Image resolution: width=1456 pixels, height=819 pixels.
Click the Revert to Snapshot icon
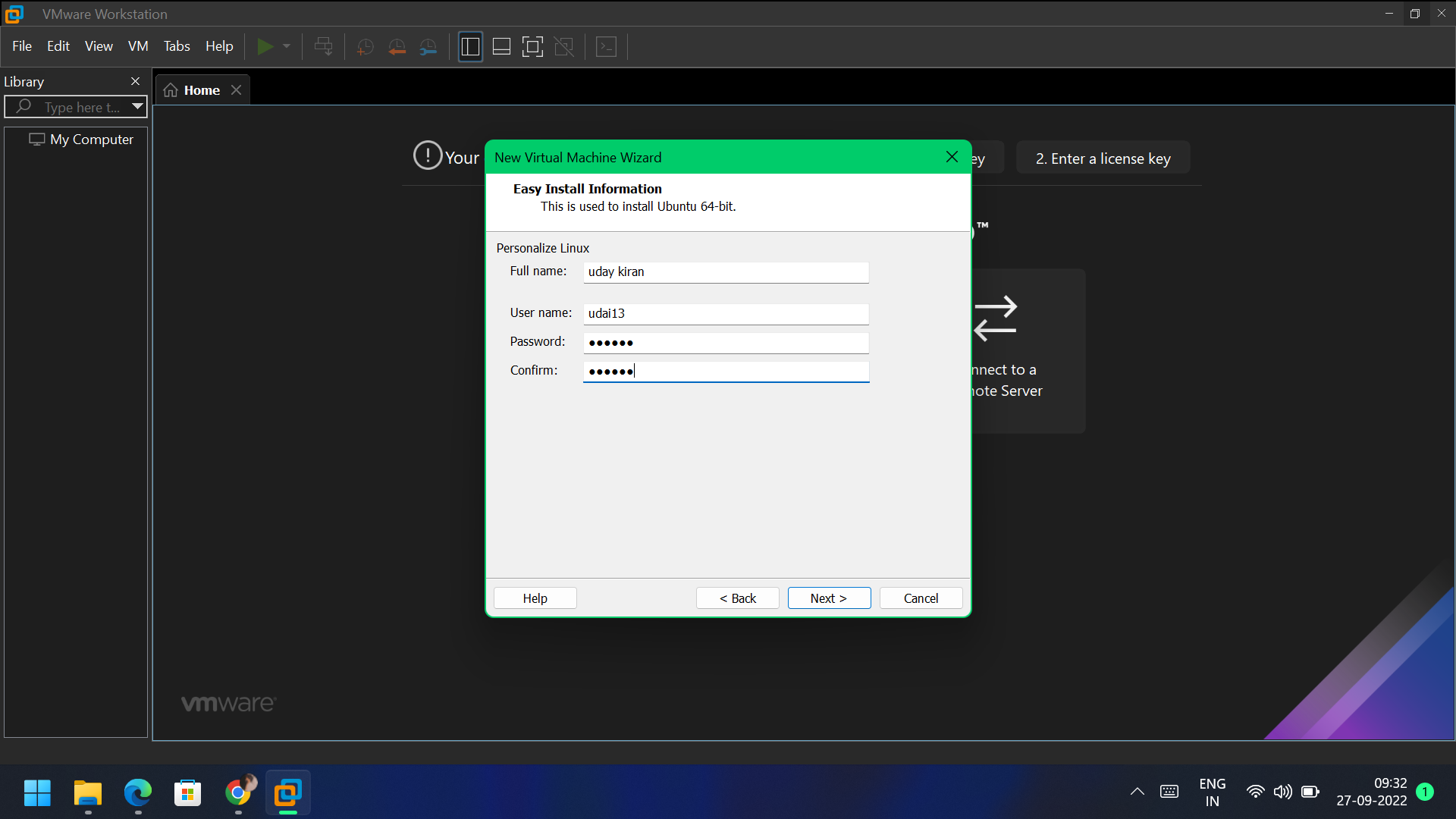pyautogui.click(x=397, y=47)
